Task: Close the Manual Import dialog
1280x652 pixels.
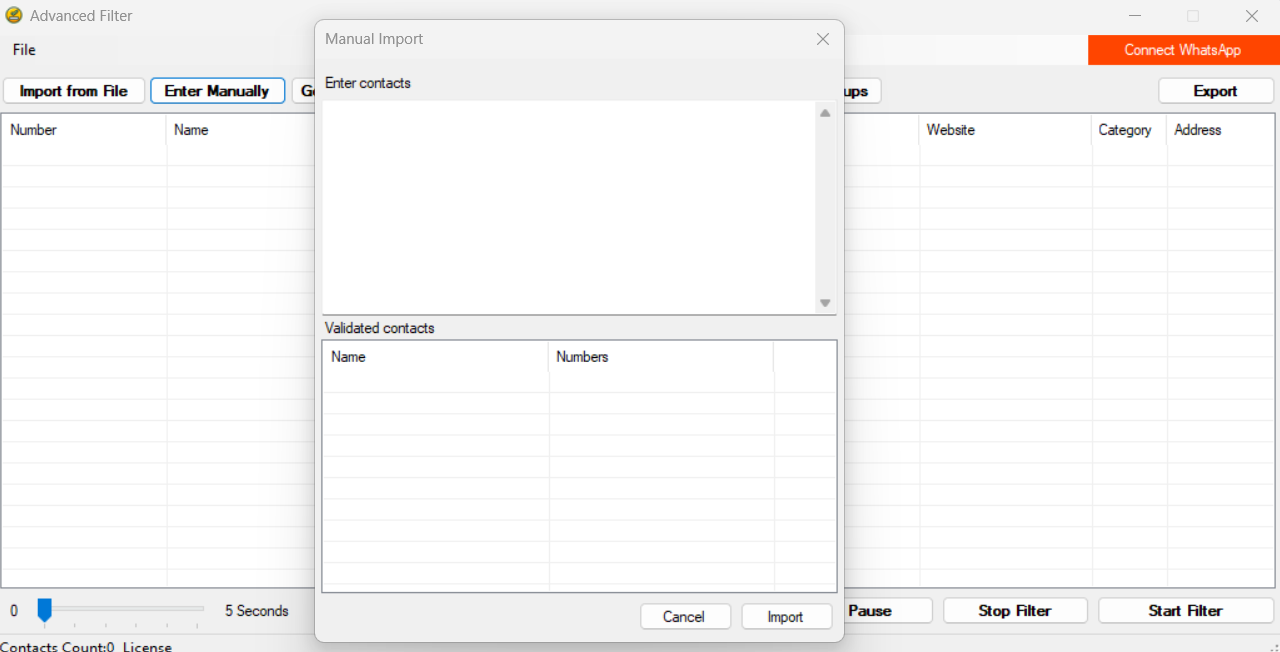Action: (822, 39)
